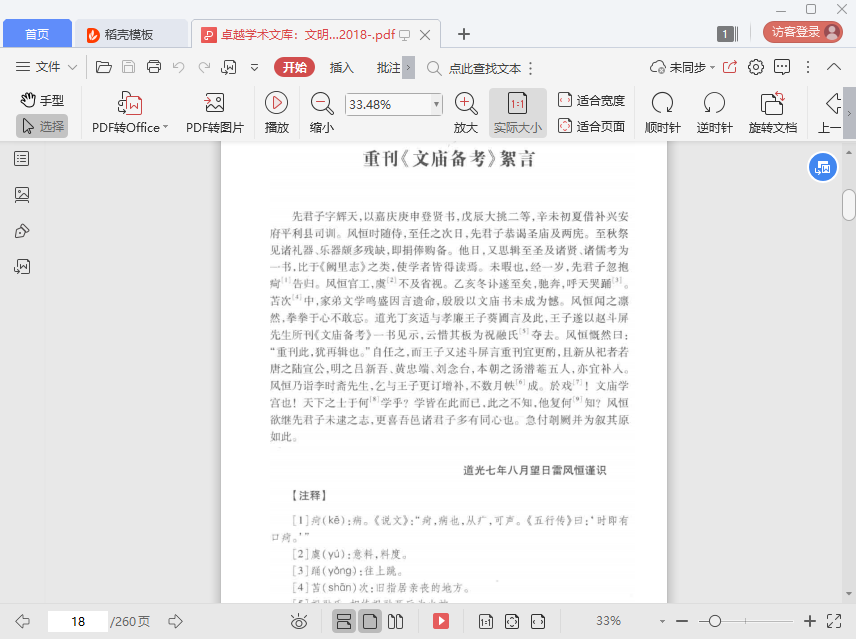This screenshot has width=856, height=639.
Task: Toggle actual size (实际大小) view
Action: [518, 112]
